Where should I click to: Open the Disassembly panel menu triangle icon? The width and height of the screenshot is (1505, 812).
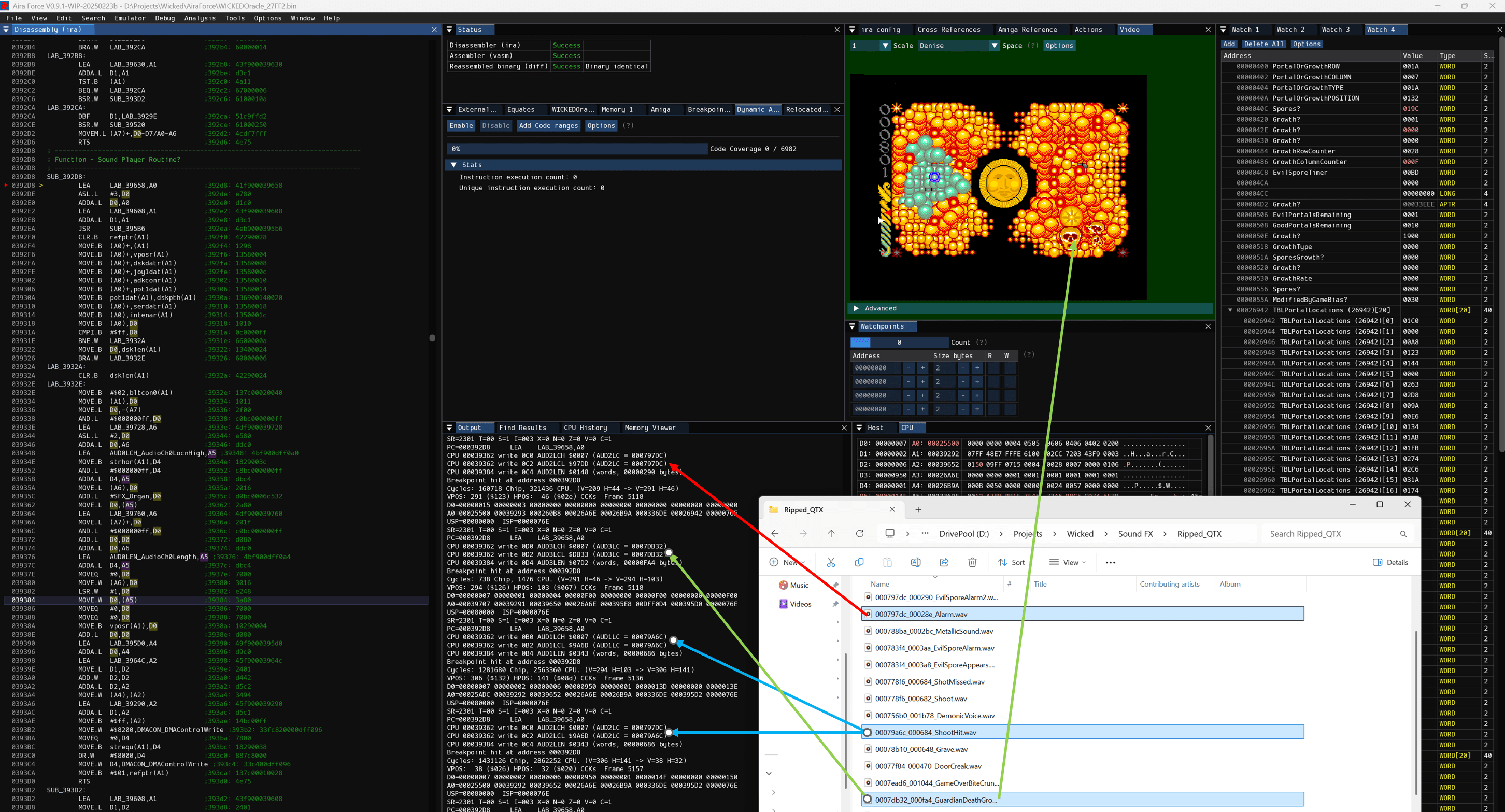pyautogui.click(x=6, y=29)
